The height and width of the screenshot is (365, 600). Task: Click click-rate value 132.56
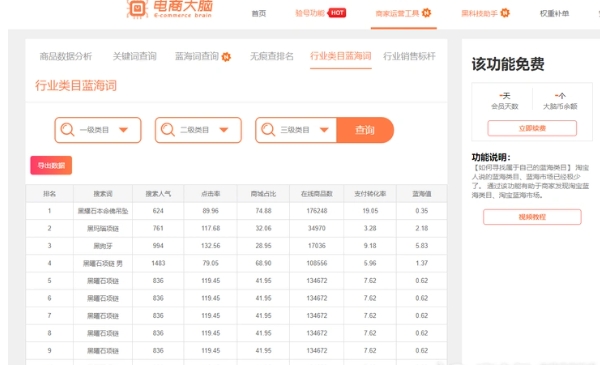210,246
